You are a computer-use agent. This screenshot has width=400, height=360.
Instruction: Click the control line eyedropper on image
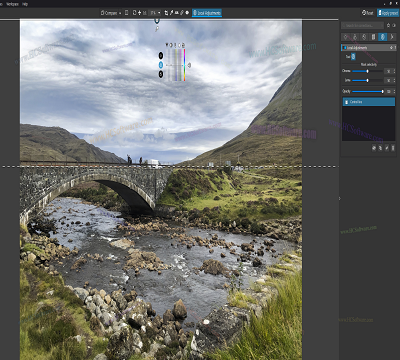click(x=157, y=29)
